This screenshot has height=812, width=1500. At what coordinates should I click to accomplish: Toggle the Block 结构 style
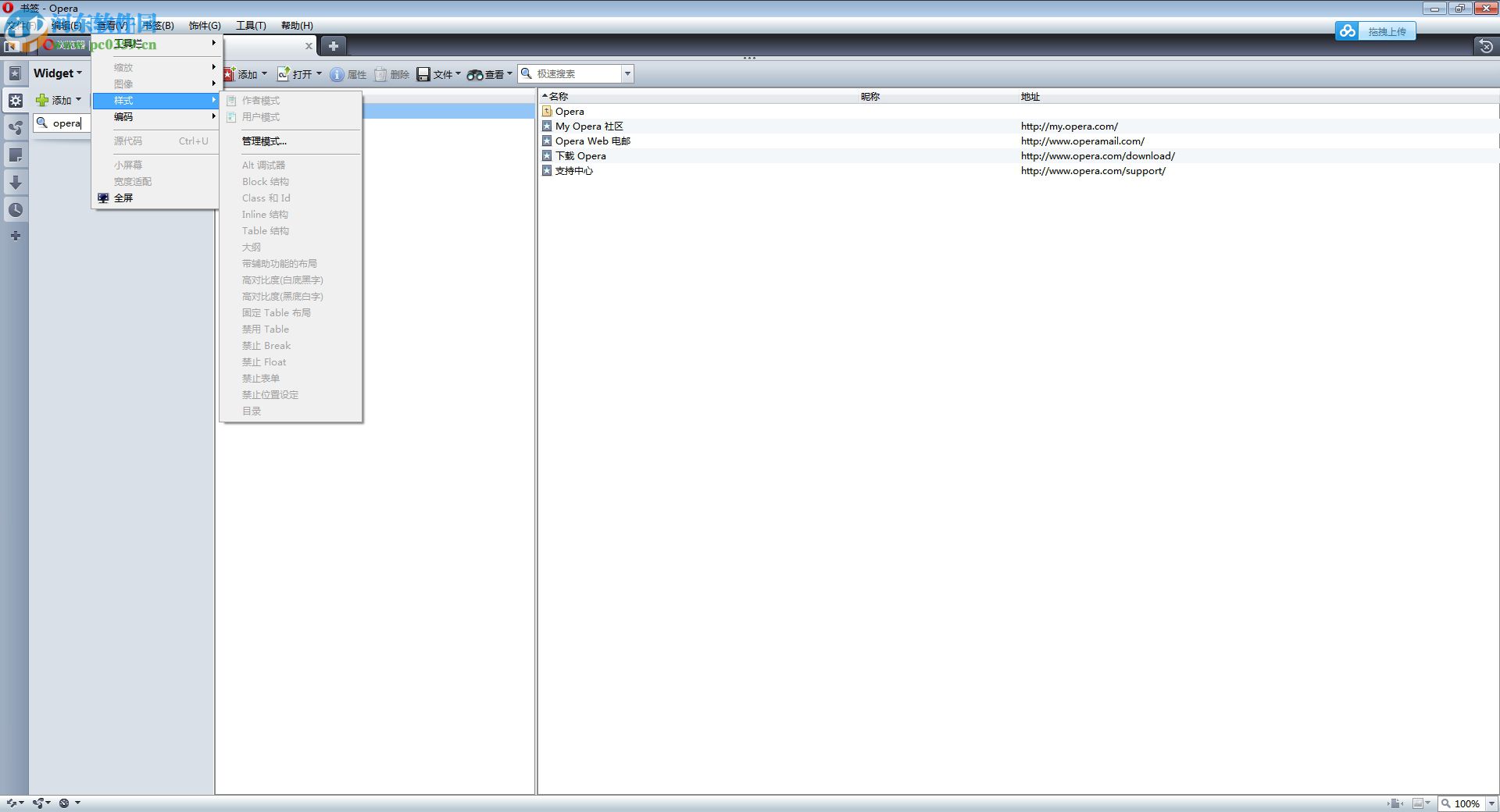291,182
